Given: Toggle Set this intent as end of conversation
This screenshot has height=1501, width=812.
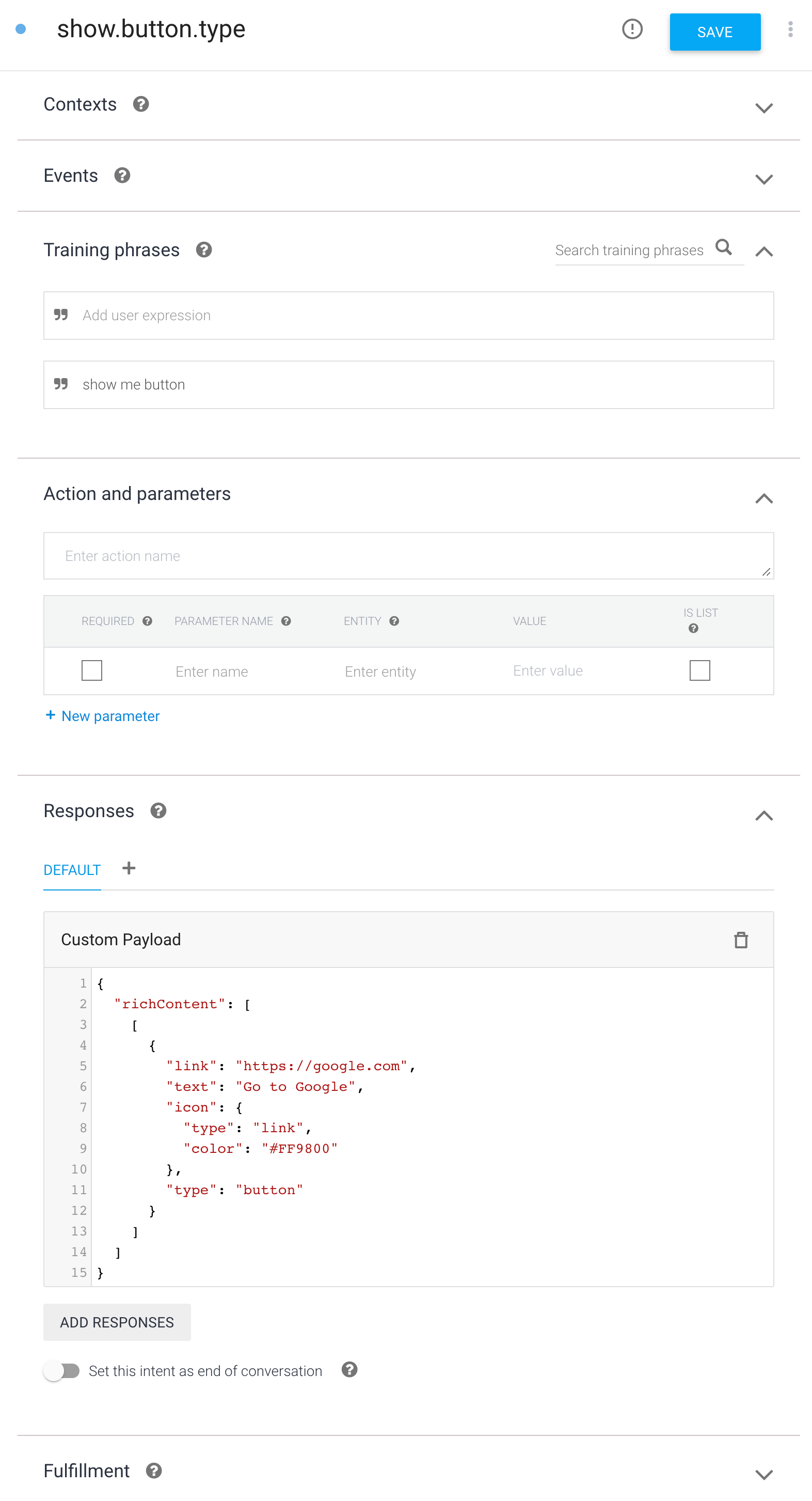Looking at the screenshot, I should coord(62,1371).
